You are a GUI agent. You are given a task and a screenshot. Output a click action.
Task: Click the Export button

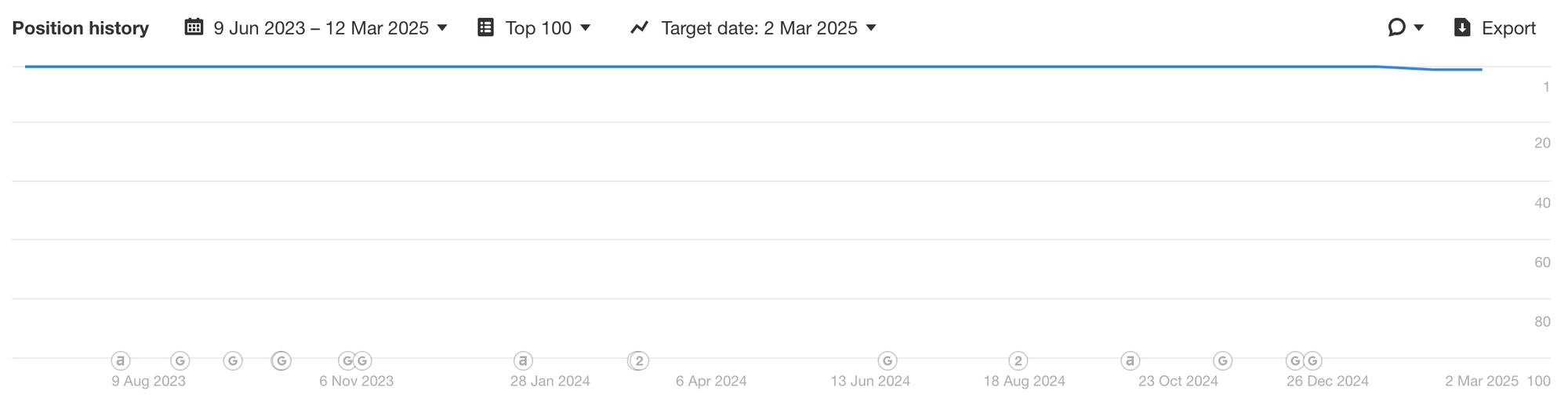coord(1494,27)
